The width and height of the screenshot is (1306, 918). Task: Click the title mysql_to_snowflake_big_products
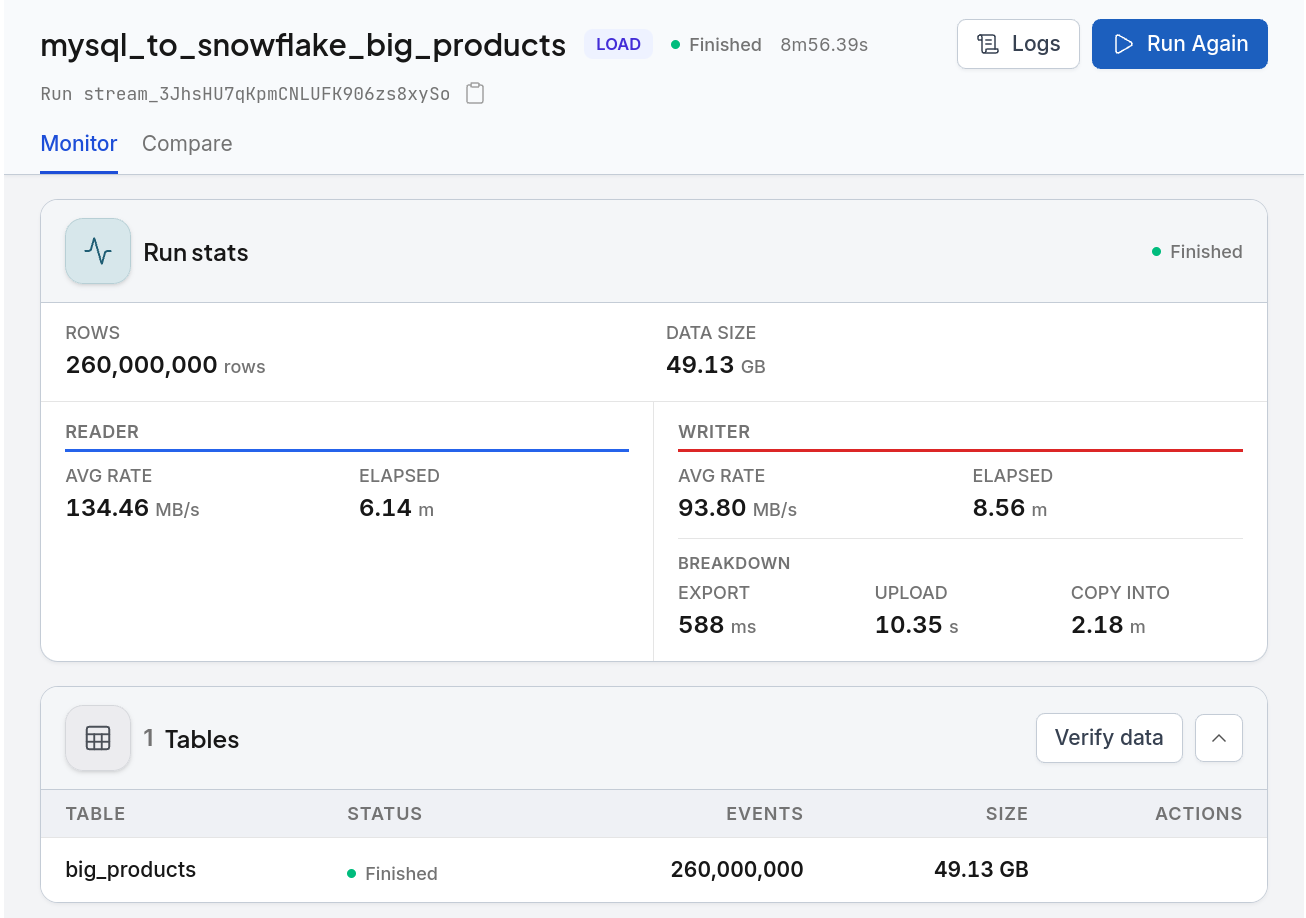tap(303, 45)
